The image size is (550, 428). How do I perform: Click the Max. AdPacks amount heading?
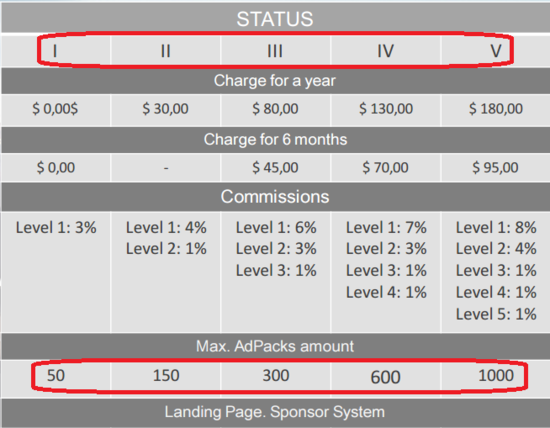(x=275, y=346)
